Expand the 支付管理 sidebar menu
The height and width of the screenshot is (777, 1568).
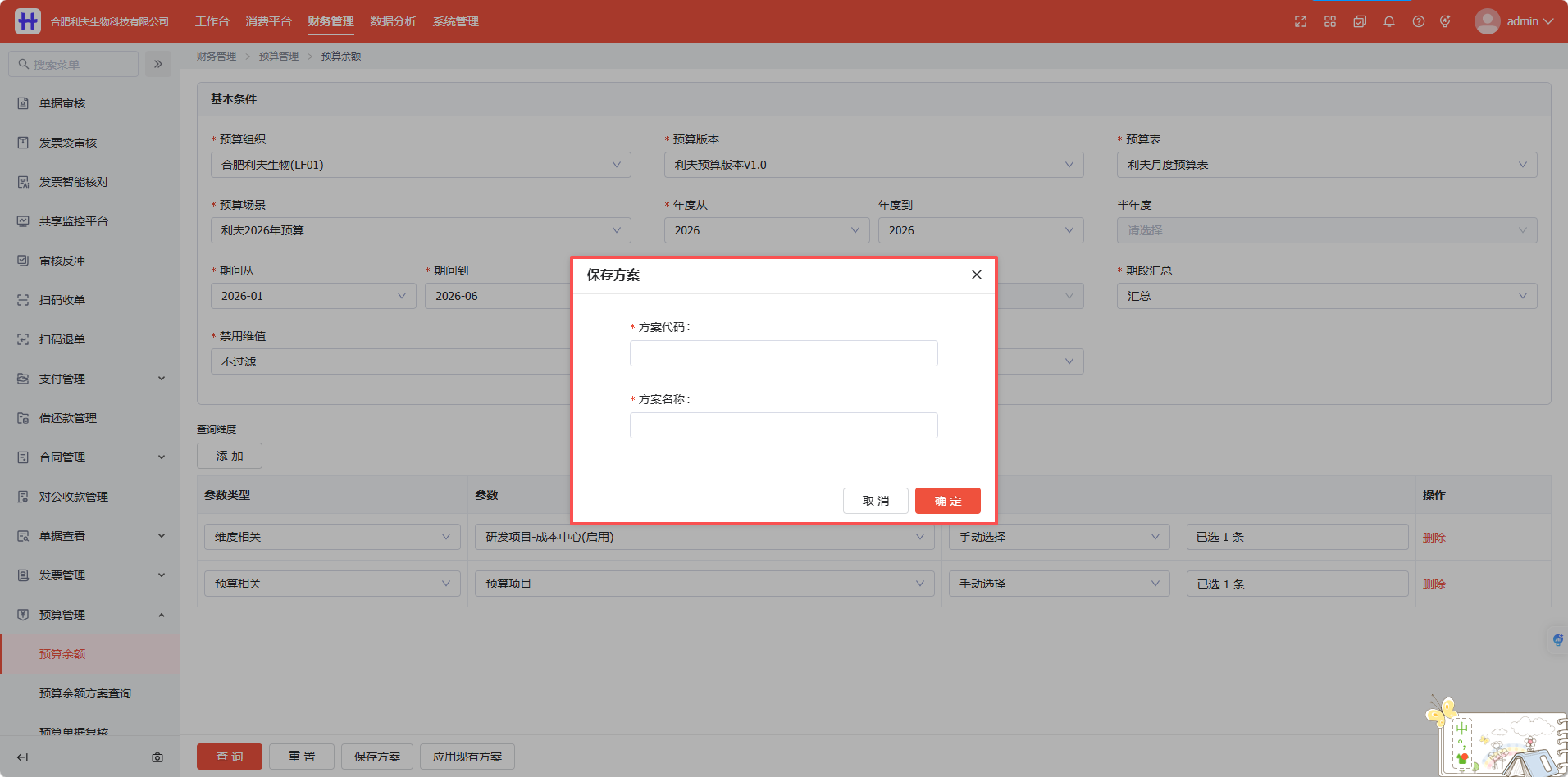[x=90, y=379]
